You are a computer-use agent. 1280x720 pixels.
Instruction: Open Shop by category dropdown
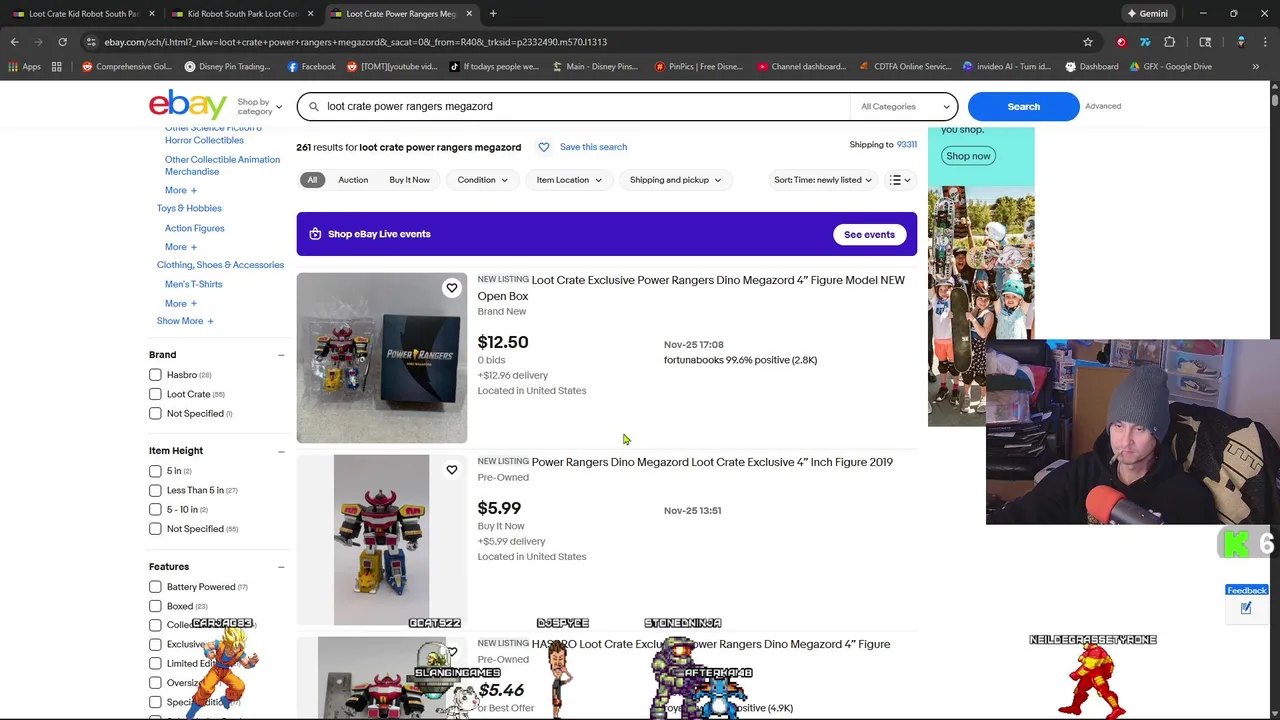[259, 106]
